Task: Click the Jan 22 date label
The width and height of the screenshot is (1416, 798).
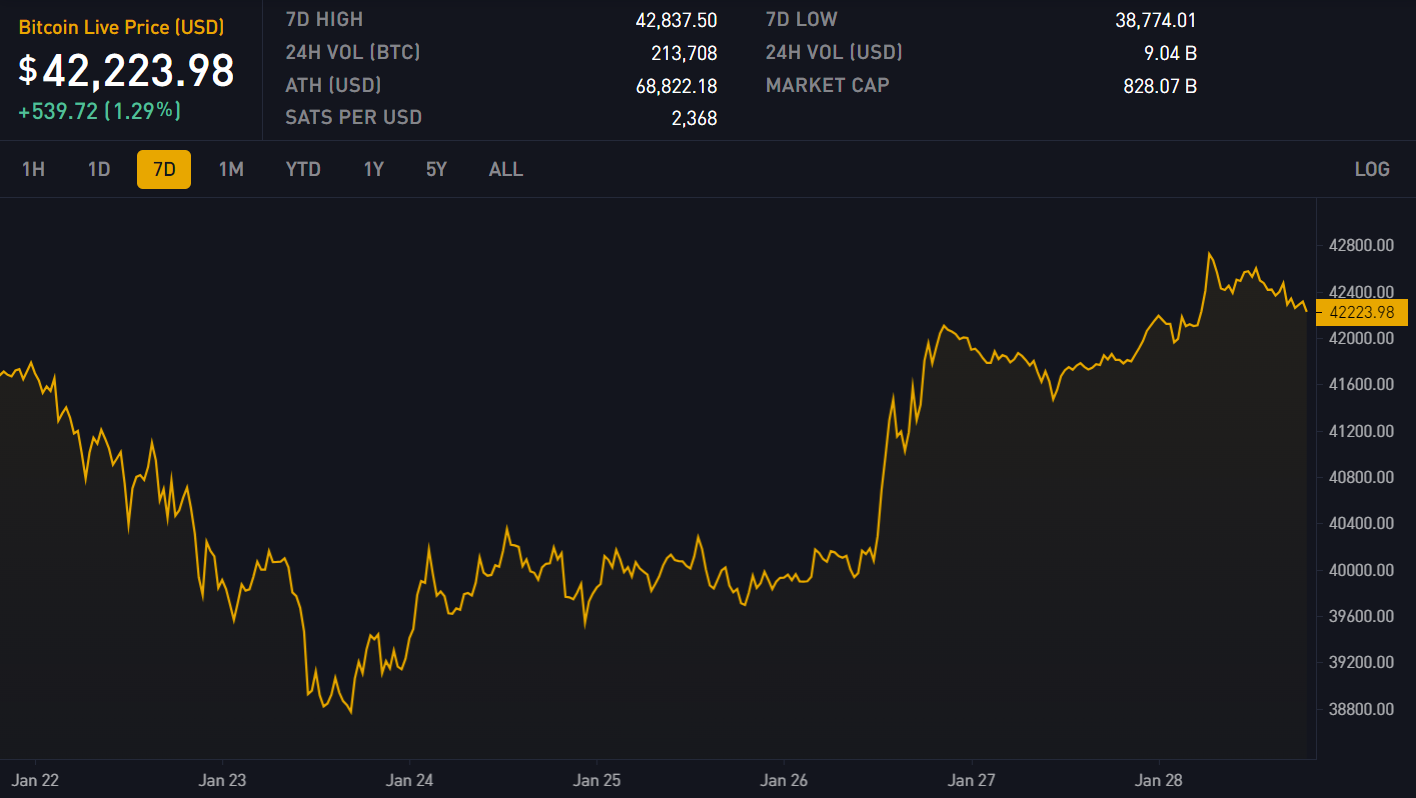Action: point(35,779)
